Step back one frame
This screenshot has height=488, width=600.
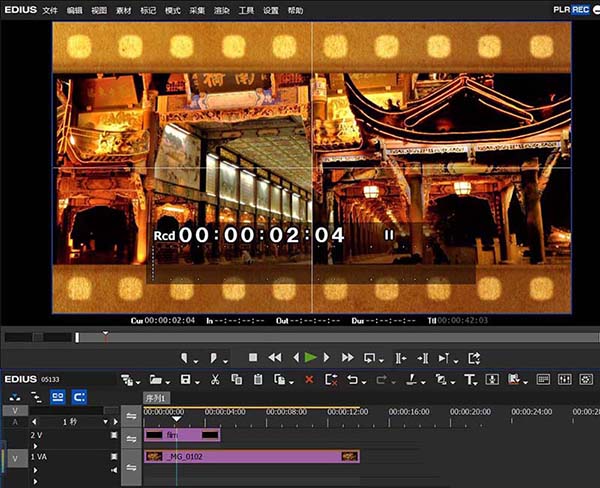pos(296,357)
